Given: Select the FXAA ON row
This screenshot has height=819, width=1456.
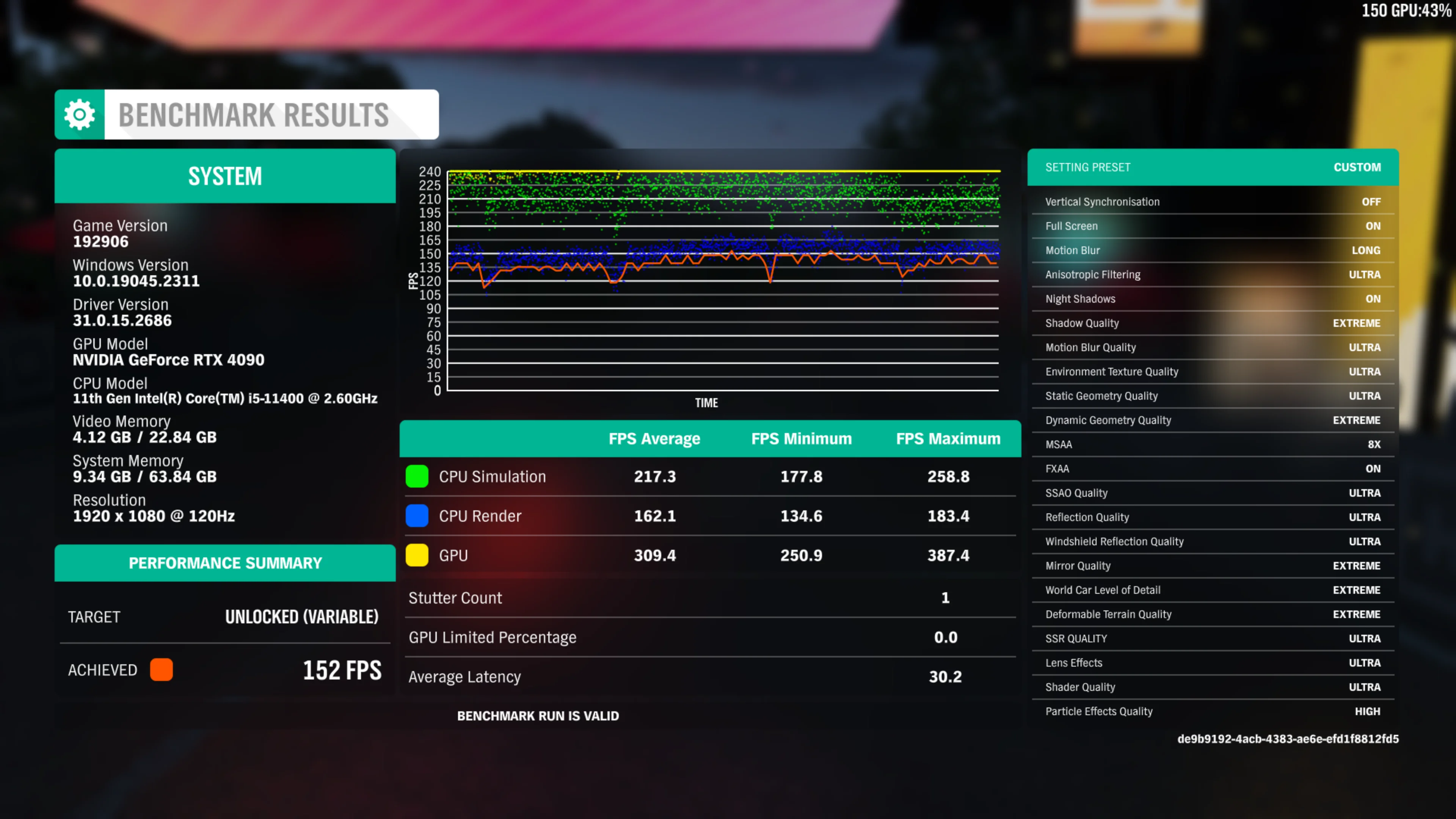Looking at the screenshot, I should (x=1213, y=469).
